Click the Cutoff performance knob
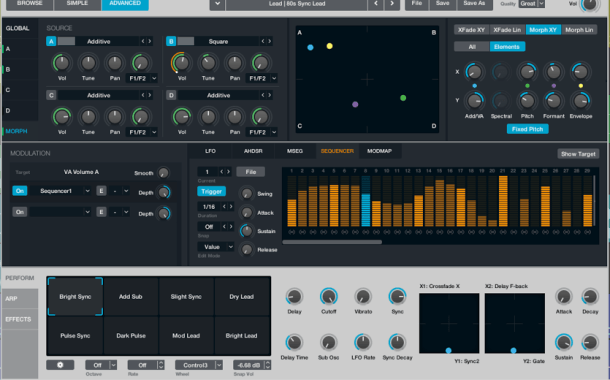Viewport: 610px width, 380px height. [329, 297]
